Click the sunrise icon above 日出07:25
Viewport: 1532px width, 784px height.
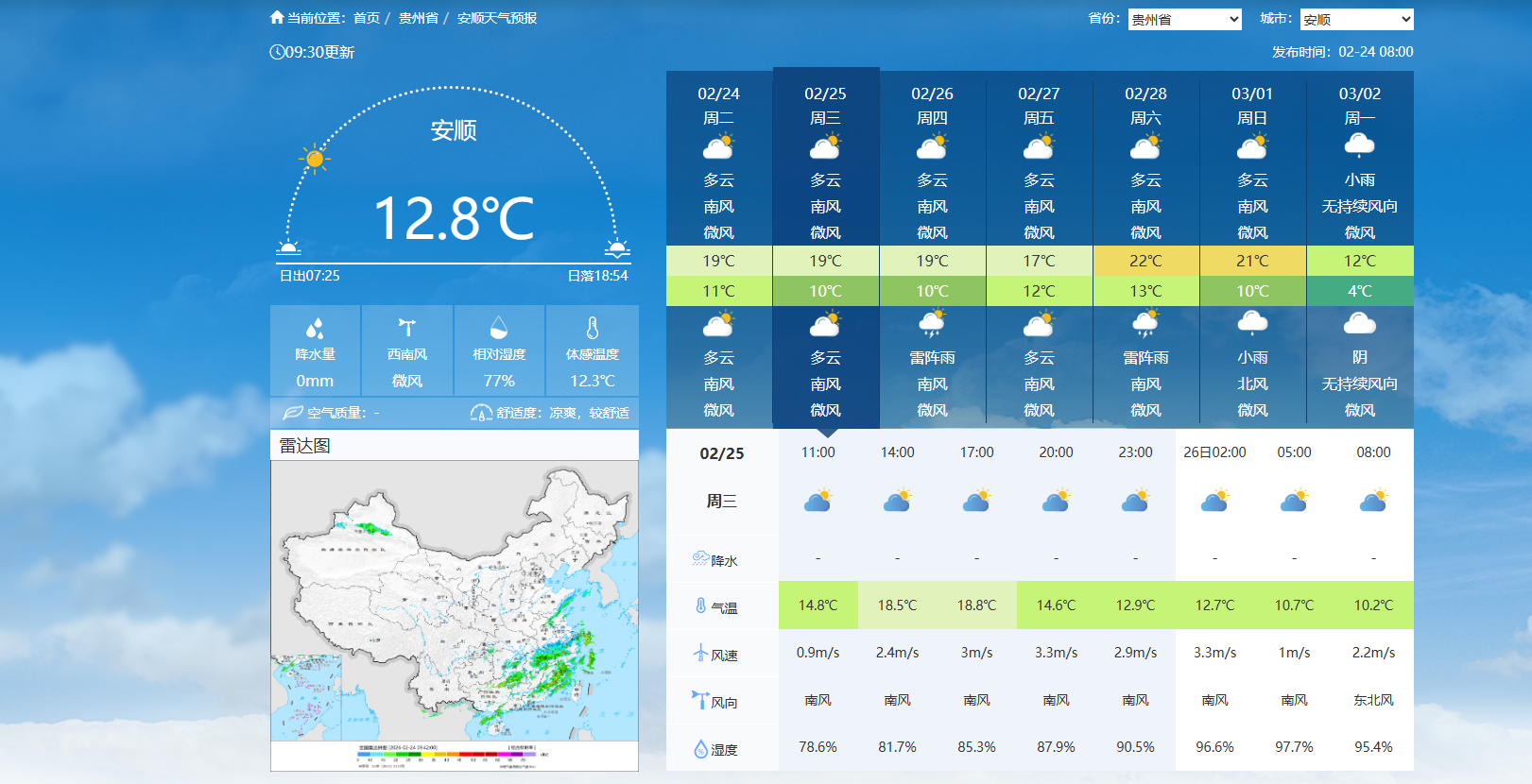coord(288,247)
